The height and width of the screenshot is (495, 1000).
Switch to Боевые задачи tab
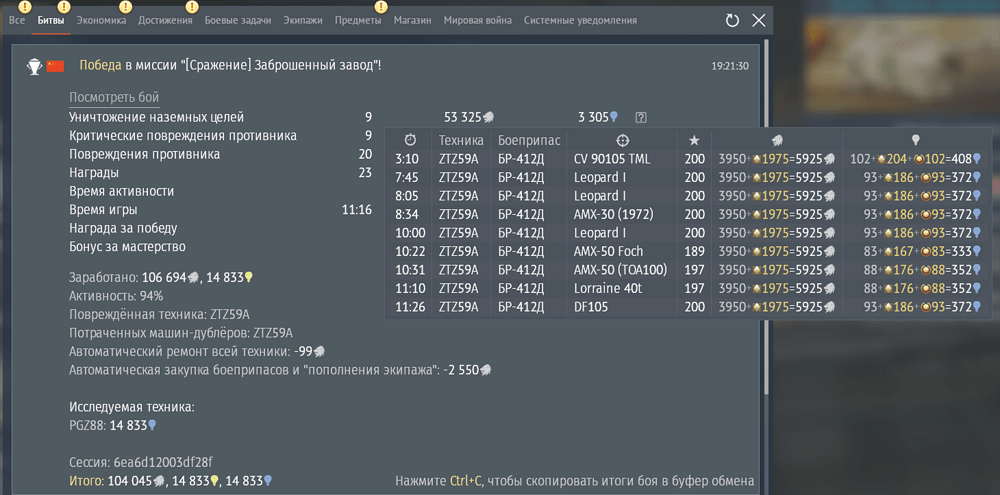[238, 20]
